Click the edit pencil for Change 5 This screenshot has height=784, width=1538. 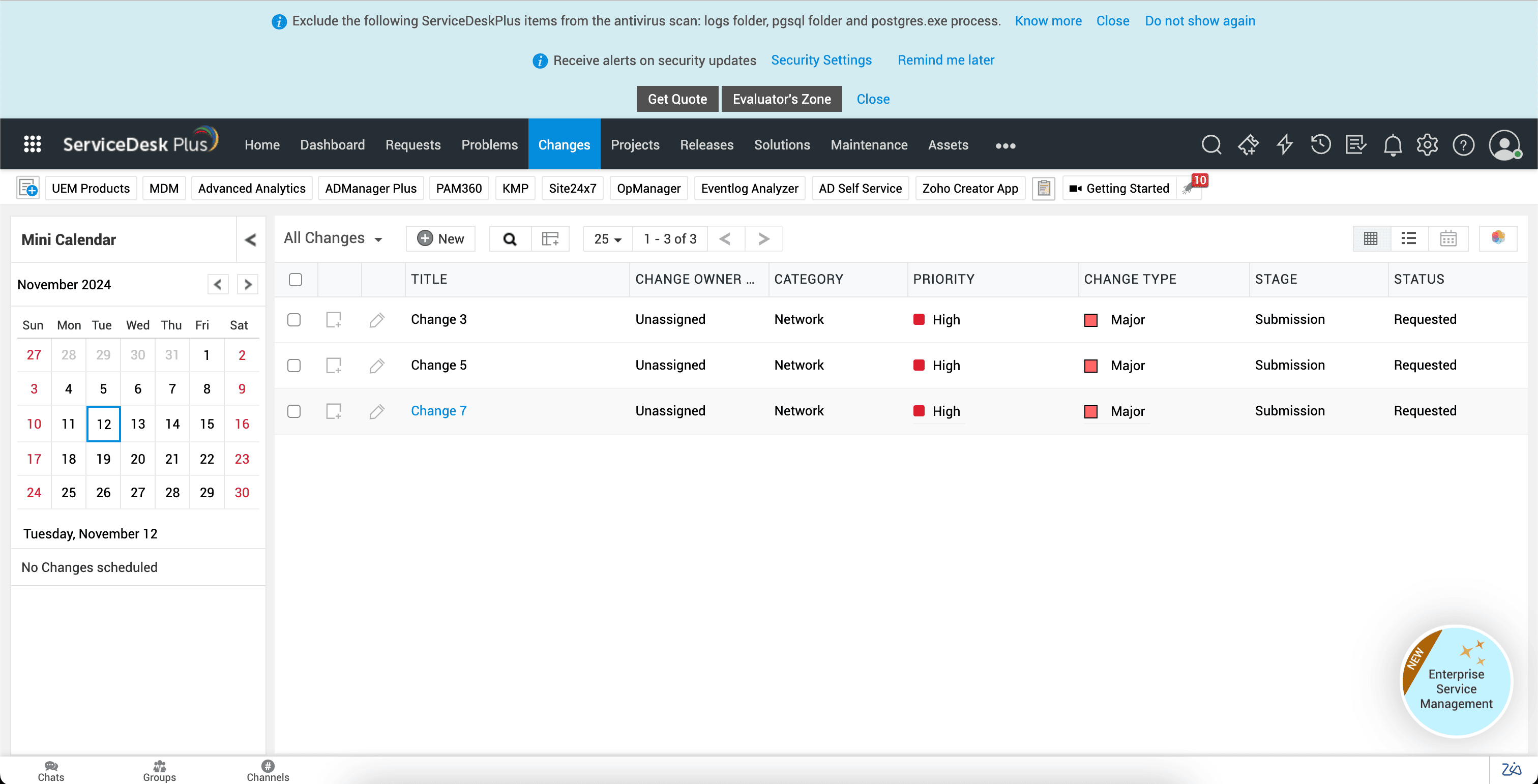coord(377,365)
